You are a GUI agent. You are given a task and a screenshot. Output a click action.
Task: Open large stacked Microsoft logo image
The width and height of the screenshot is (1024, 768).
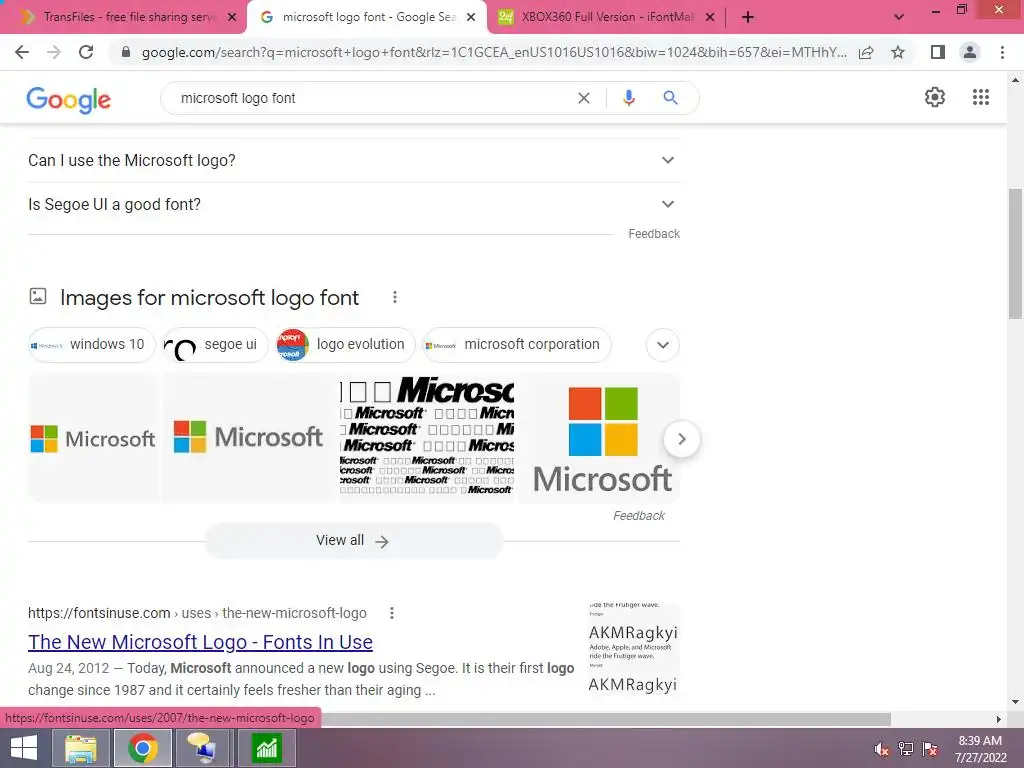[599, 438]
